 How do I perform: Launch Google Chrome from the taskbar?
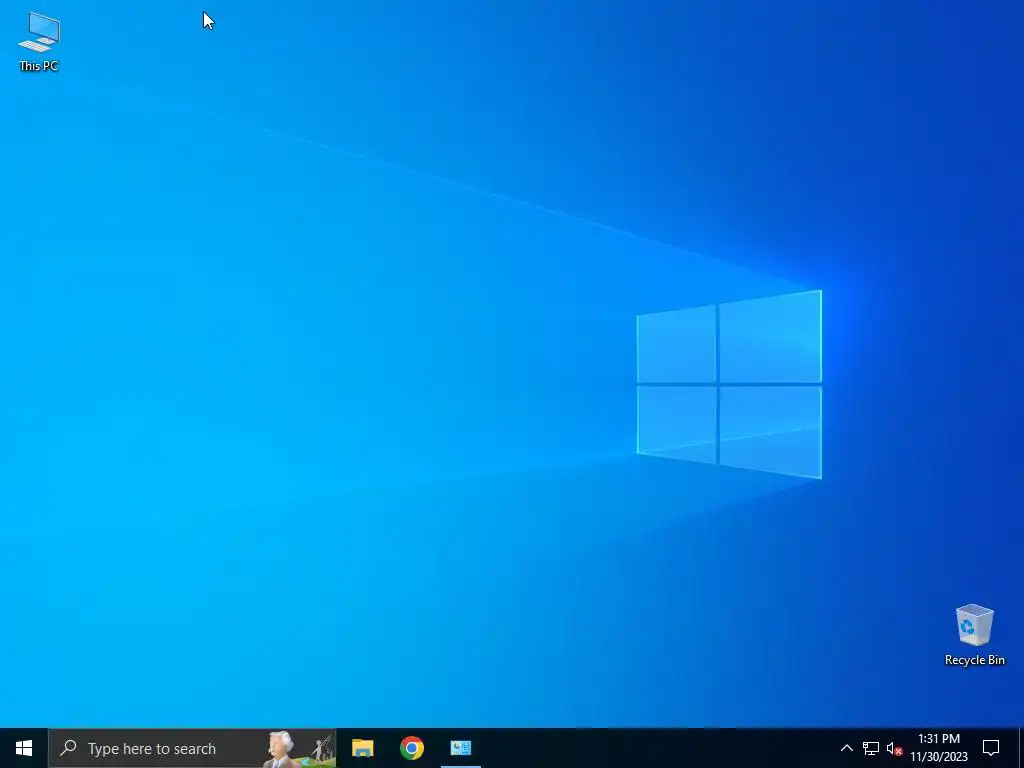pyautogui.click(x=411, y=748)
